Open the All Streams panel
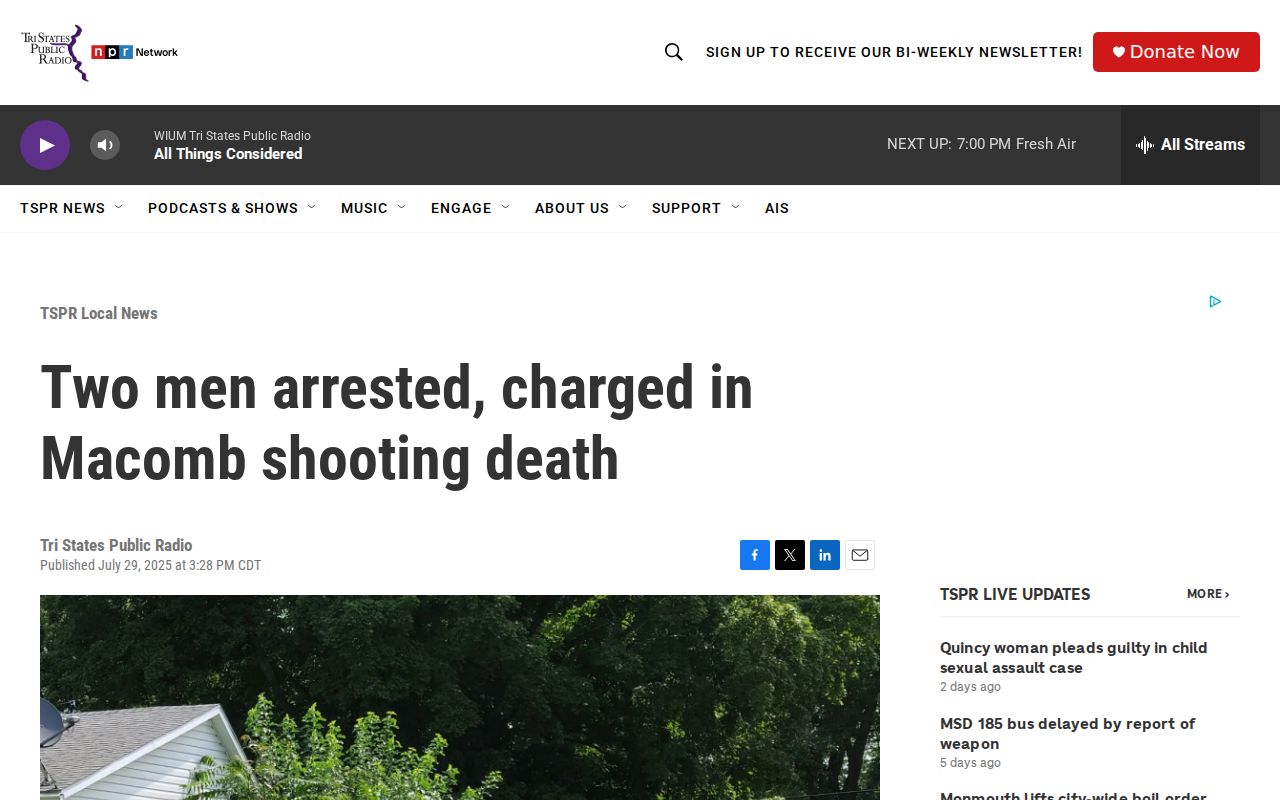Viewport: 1280px width, 800px height. point(1190,145)
